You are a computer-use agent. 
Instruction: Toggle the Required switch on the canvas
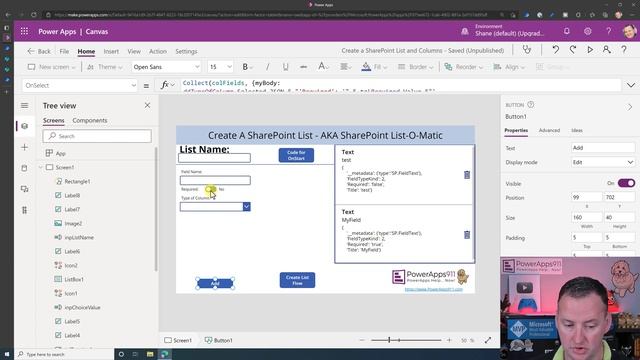pyautogui.click(x=210, y=189)
